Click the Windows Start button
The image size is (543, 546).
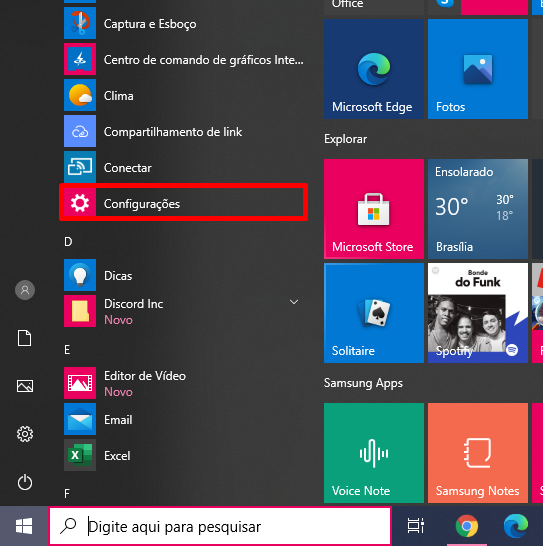pos(24,526)
